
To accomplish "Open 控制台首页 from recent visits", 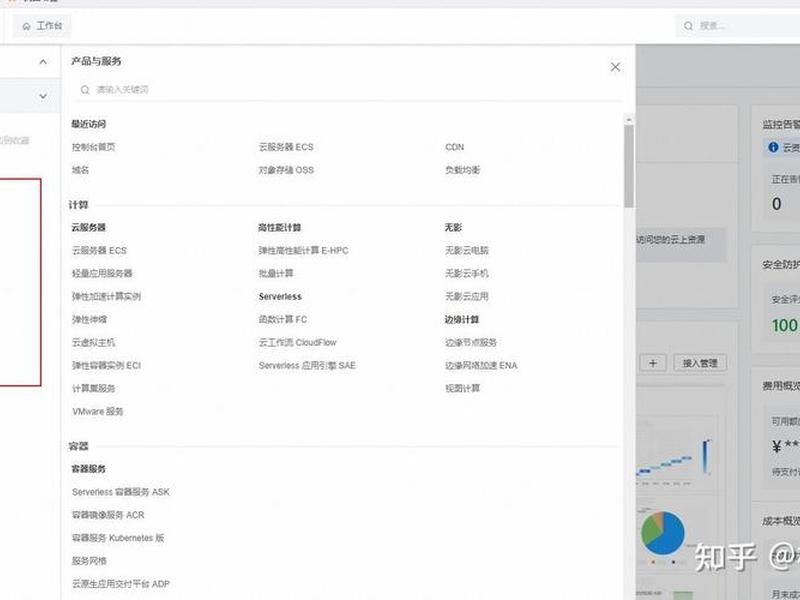I will [x=93, y=147].
